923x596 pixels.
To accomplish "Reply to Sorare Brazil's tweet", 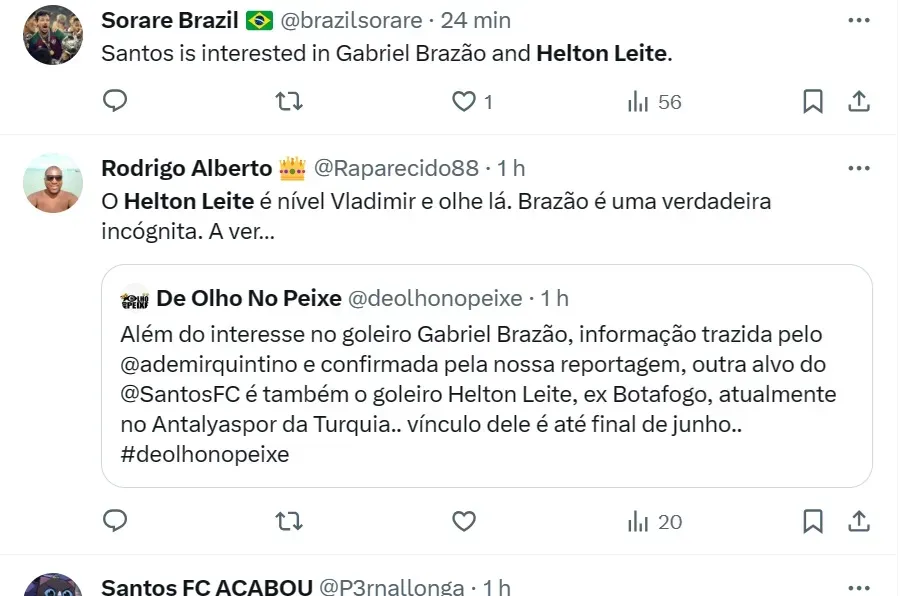I will tap(116, 101).
